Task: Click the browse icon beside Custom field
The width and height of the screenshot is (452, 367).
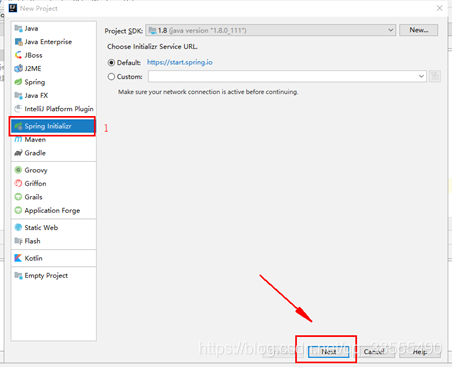Action: tap(435, 76)
